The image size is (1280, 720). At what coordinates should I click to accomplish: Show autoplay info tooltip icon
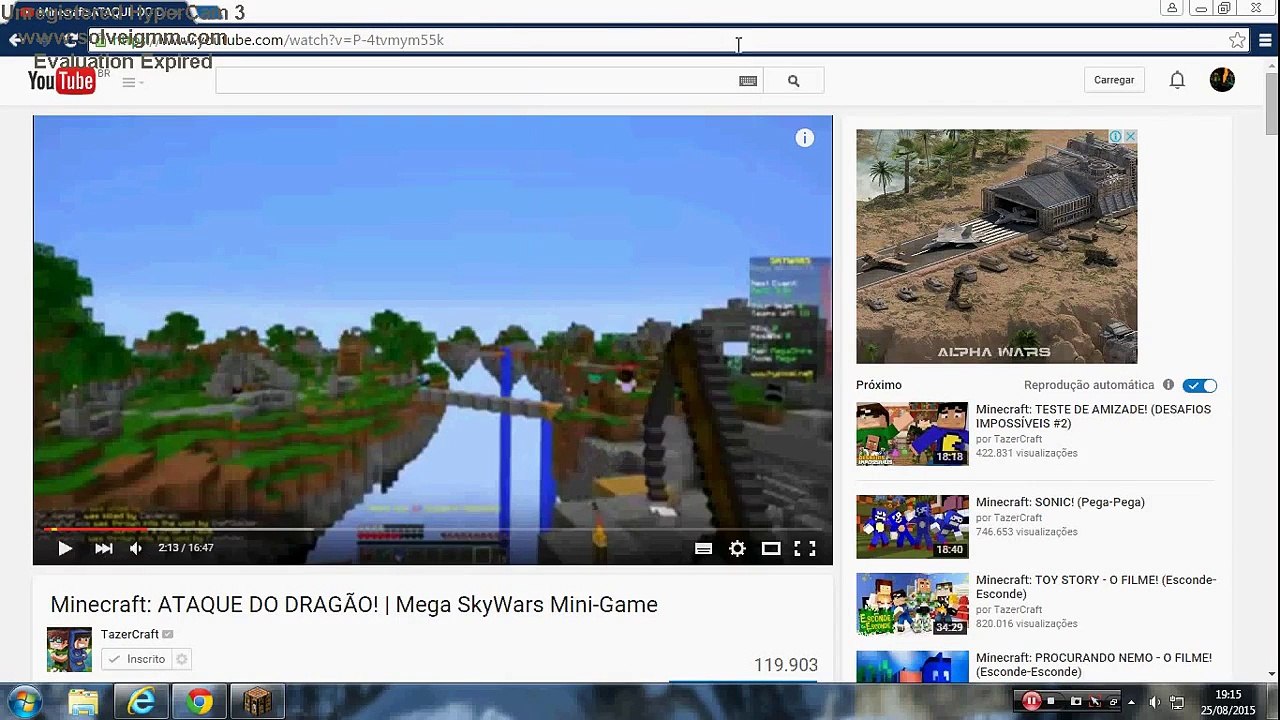(x=1168, y=385)
